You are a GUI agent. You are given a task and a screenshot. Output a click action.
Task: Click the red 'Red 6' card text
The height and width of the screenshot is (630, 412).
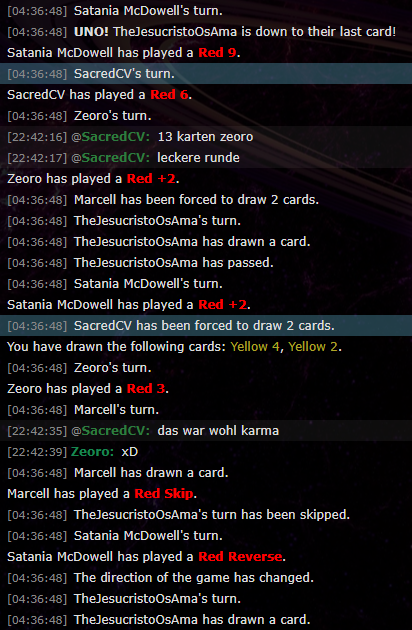tap(169, 94)
